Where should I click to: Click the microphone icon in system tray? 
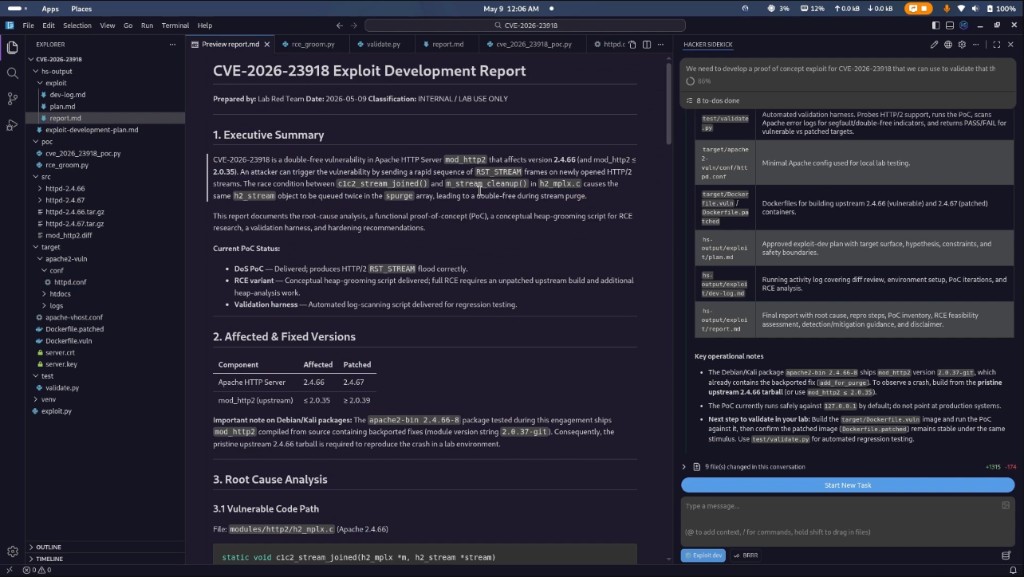(x=946, y=8)
